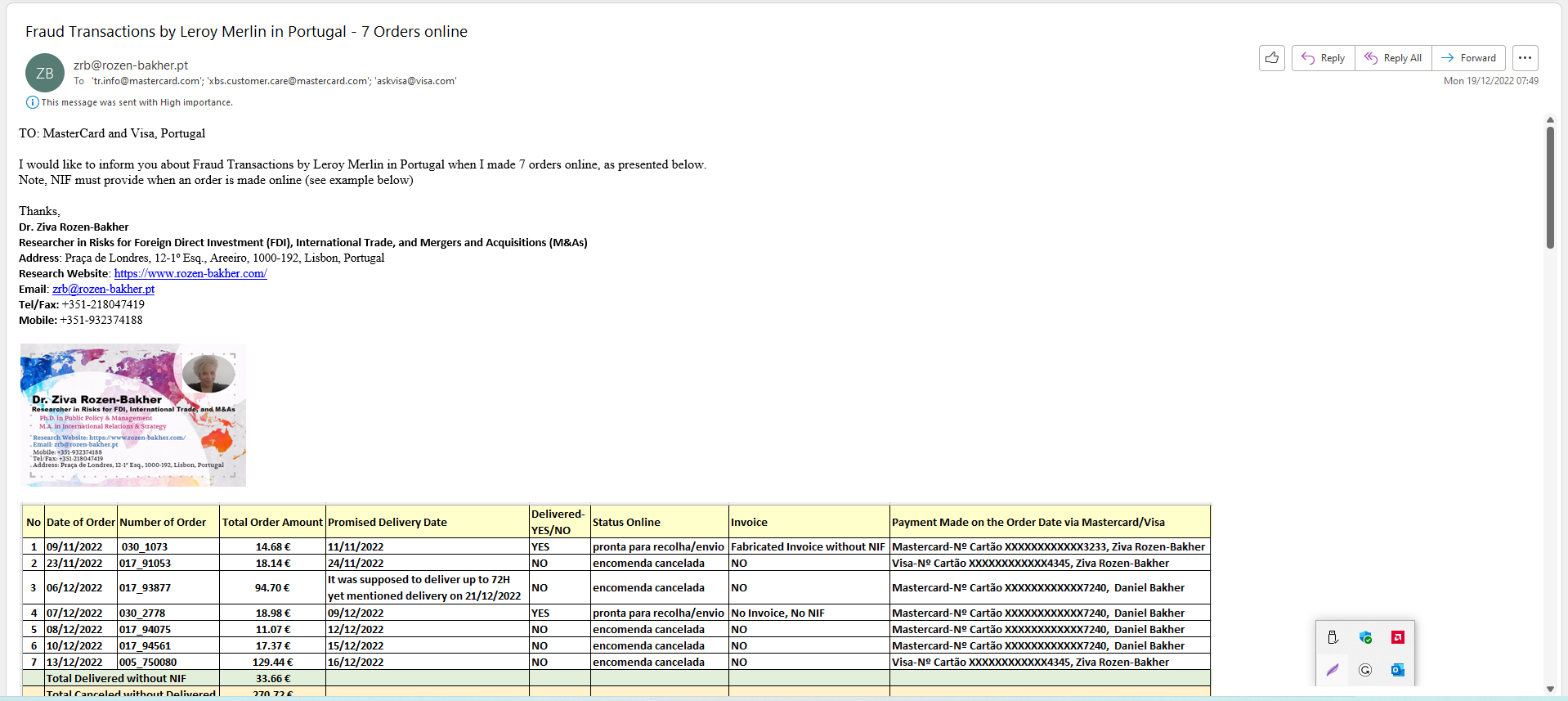This screenshot has width=1568, height=701.
Task: Click recipient 'xbs.customer.care@mastercard.com'
Action: tap(289, 81)
